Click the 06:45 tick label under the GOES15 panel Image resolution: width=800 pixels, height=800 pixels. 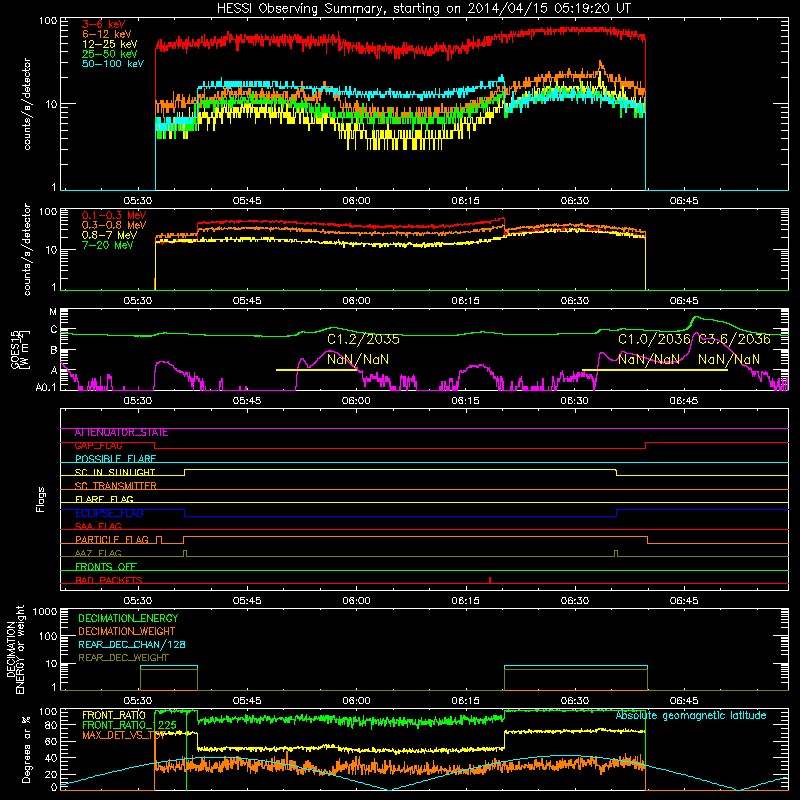pyautogui.click(x=684, y=401)
